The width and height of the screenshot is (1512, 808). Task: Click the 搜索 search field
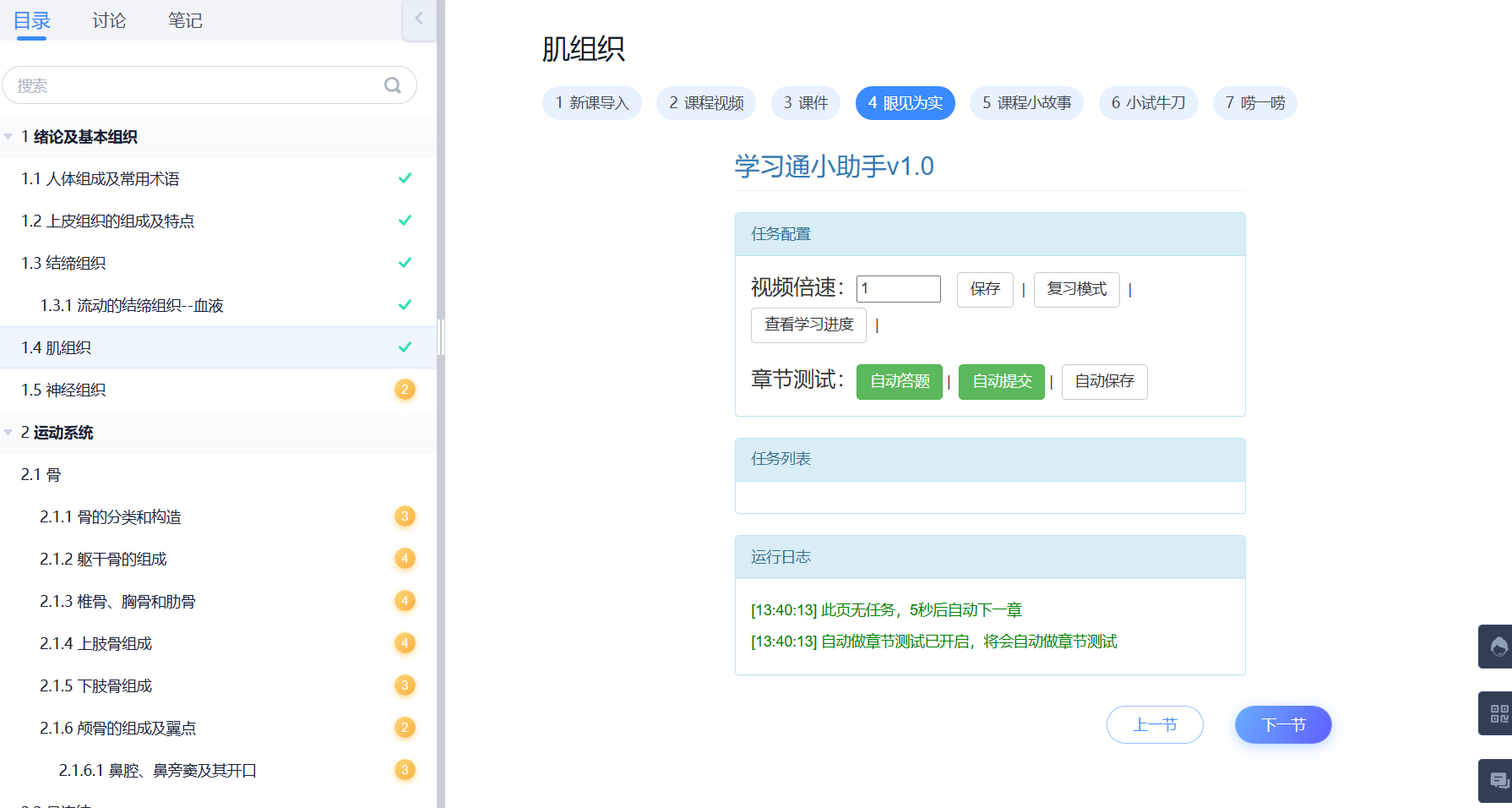point(209,85)
